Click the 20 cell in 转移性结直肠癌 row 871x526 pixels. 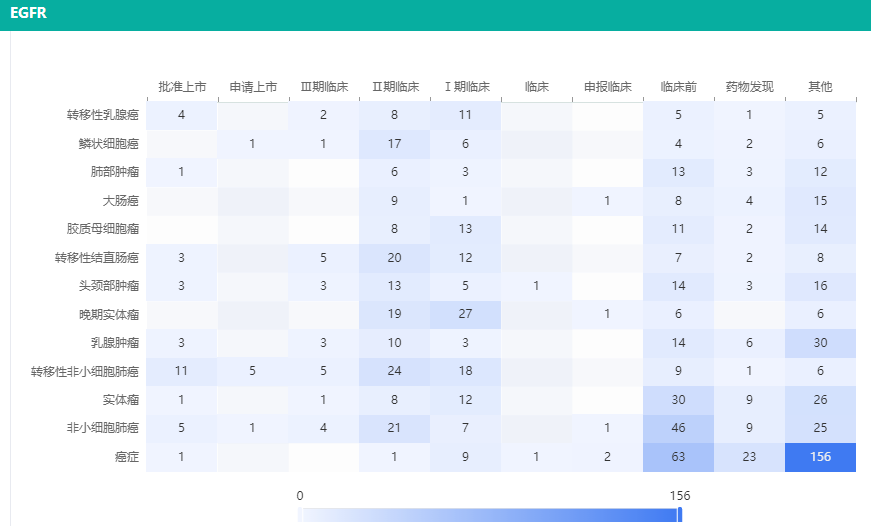[394, 258]
